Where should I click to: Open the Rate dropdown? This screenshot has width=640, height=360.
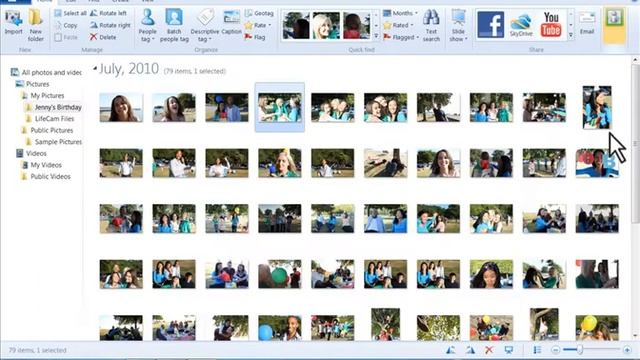[x=270, y=25]
